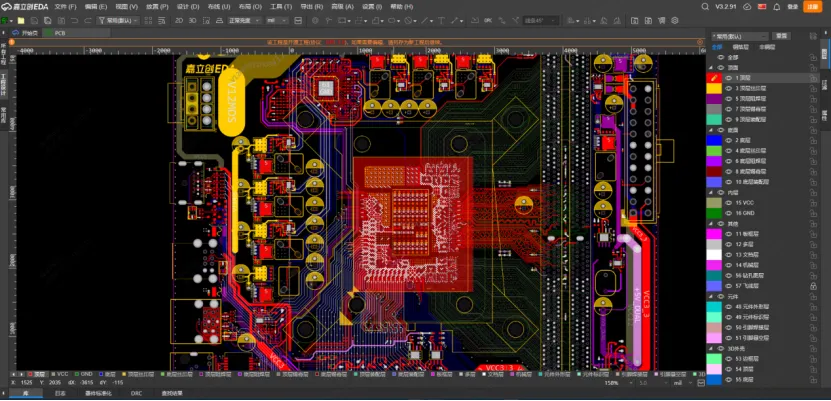The width and height of the screenshot is (831, 401).
Task: Click the undo arrow icon
Action: coord(75,21)
